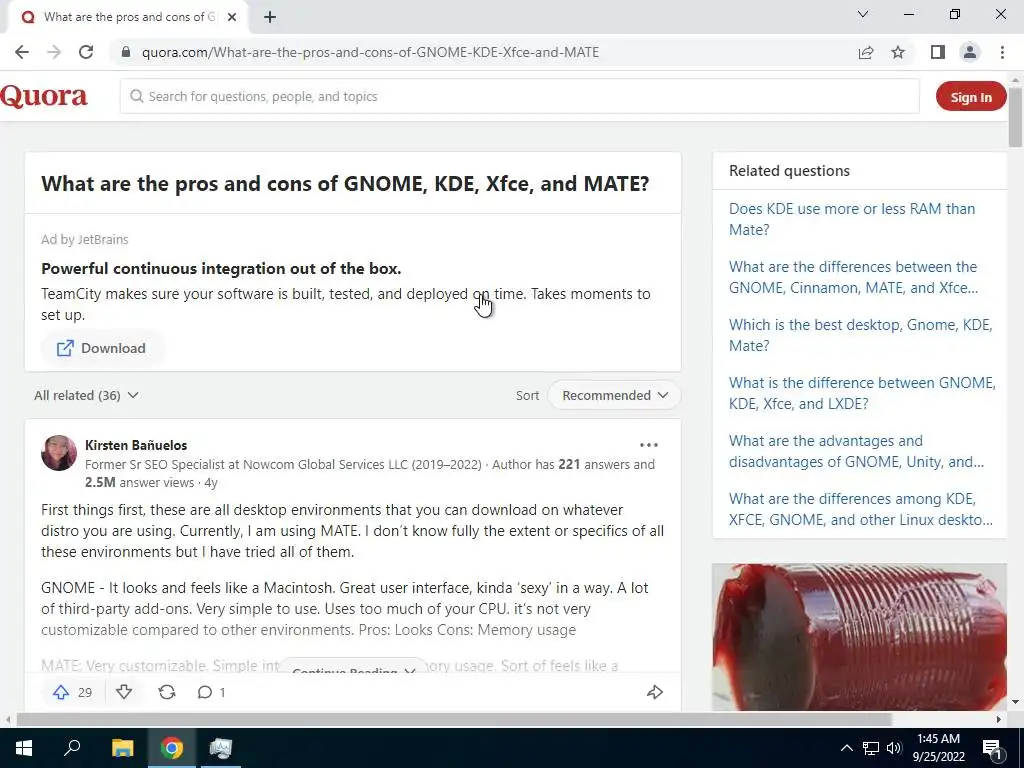Reshare the answer with the circular arrows icon

[x=167, y=692]
